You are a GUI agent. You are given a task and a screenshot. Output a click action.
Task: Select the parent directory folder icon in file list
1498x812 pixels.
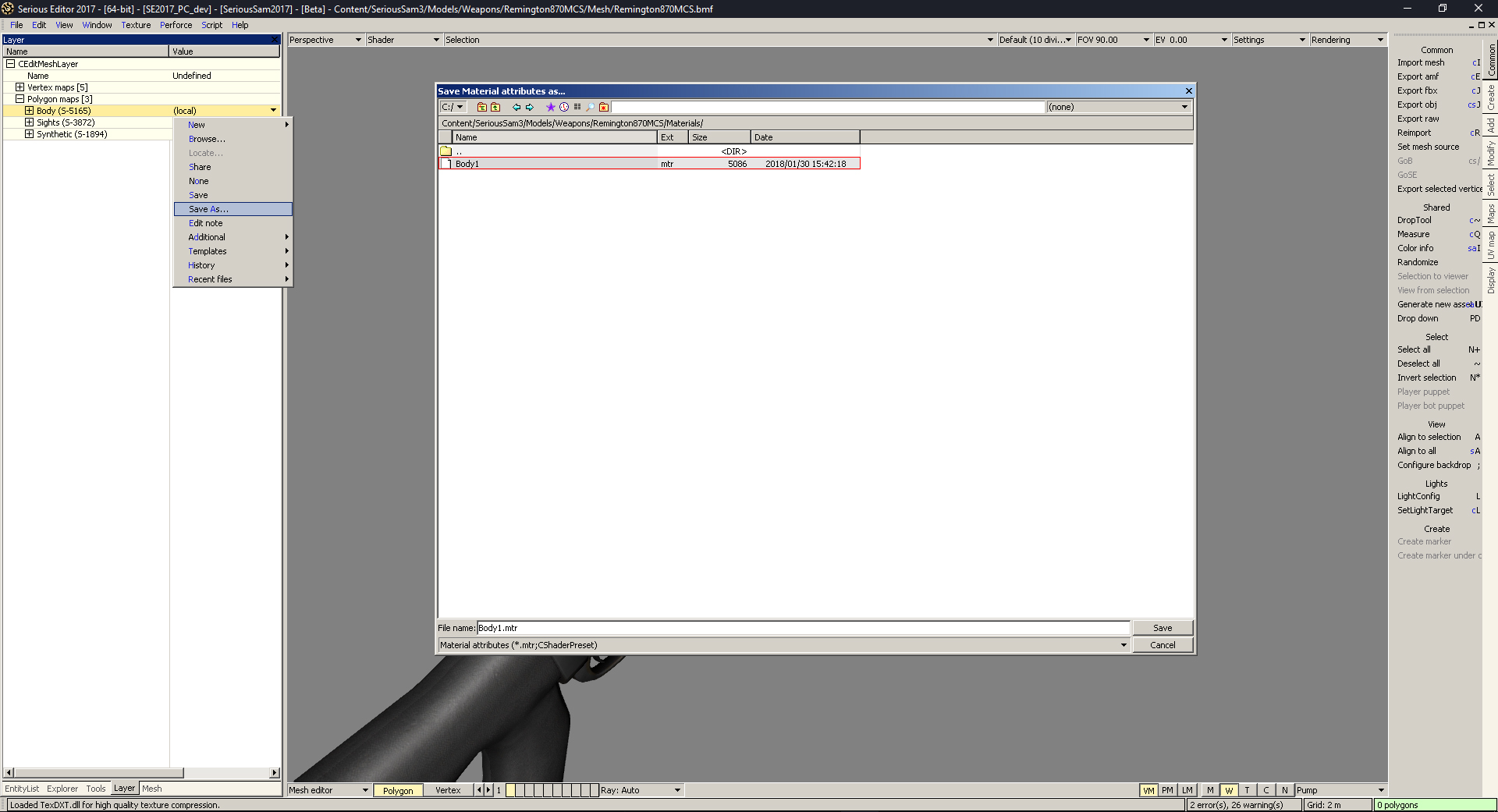pyautogui.click(x=445, y=151)
